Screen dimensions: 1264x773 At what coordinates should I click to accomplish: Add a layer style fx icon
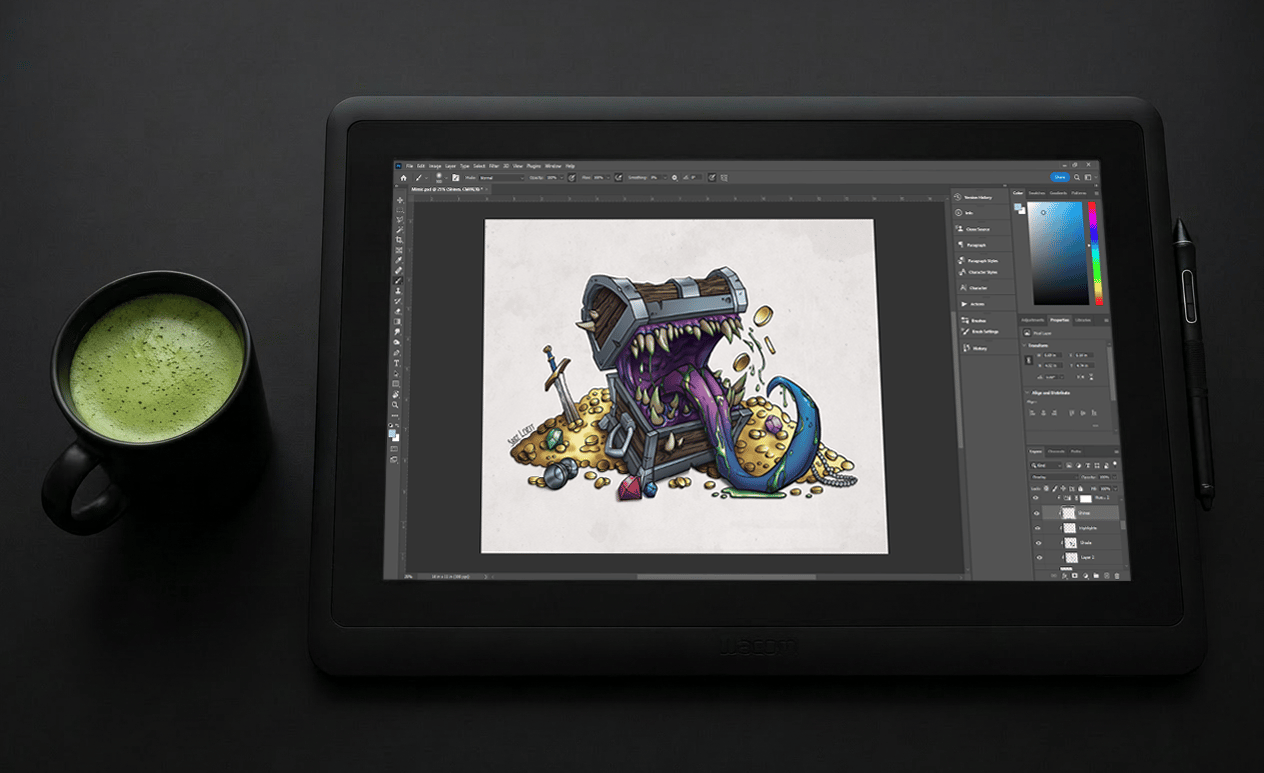pyautogui.click(x=1064, y=575)
